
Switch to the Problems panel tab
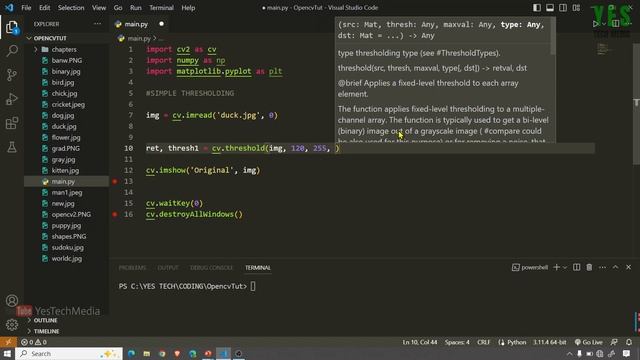pyautogui.click(x=132, y=268)
